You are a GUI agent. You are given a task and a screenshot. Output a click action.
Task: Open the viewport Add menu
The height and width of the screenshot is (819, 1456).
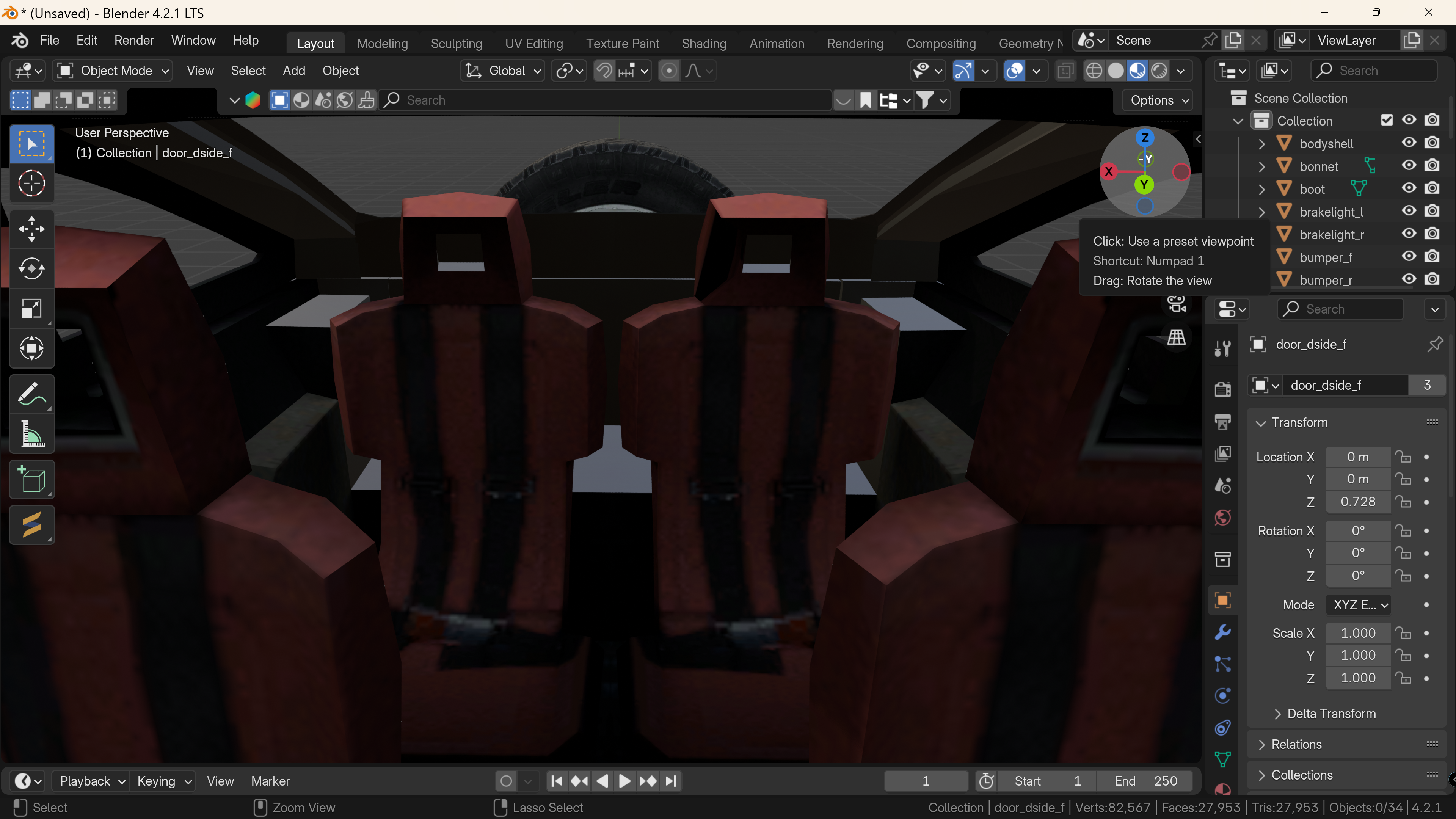294,71
